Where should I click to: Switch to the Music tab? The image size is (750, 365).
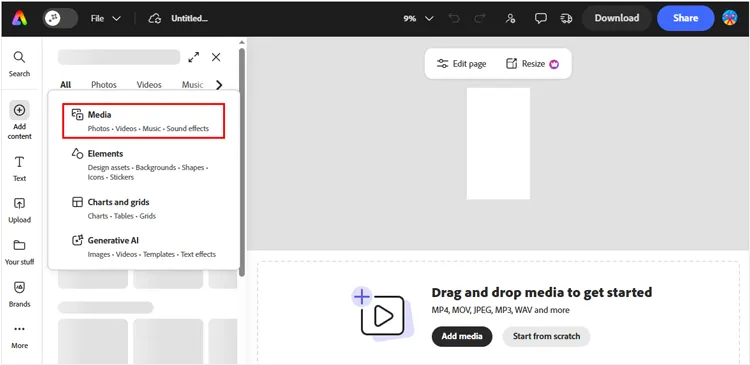coord(192,85)
